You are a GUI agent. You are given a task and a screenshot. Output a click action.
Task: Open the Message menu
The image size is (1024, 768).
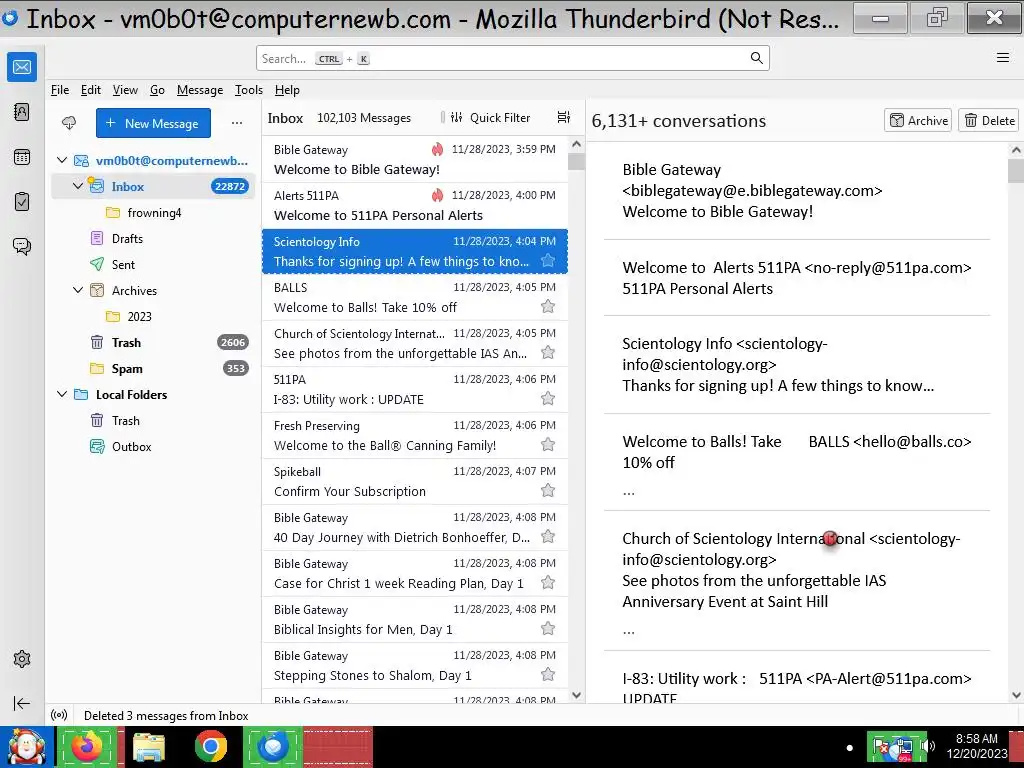200,90
